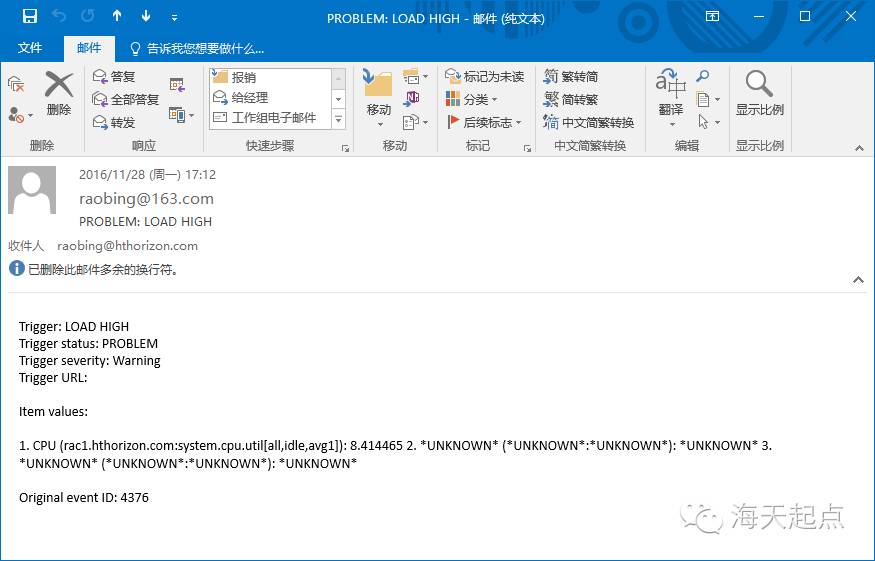The image size is (875, 561).
Task: Expand the quick steps gallery list
Action: [x=339, y=119]
